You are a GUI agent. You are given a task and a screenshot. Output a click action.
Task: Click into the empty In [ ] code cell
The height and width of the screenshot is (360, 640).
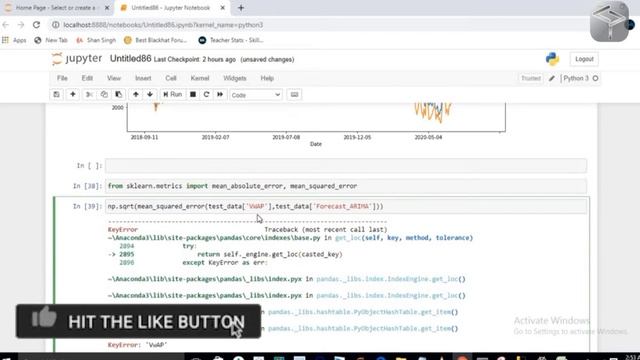(346, 166)
